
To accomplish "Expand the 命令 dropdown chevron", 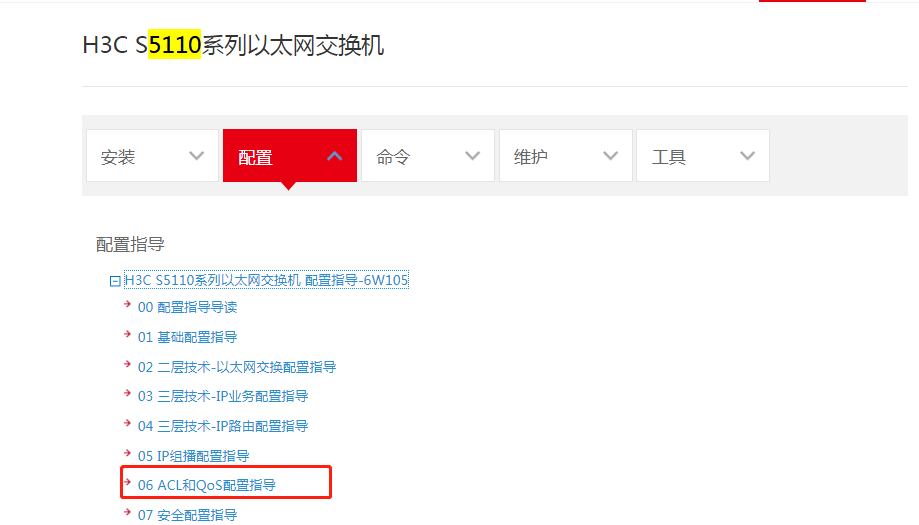I will [x=472, y=156].
